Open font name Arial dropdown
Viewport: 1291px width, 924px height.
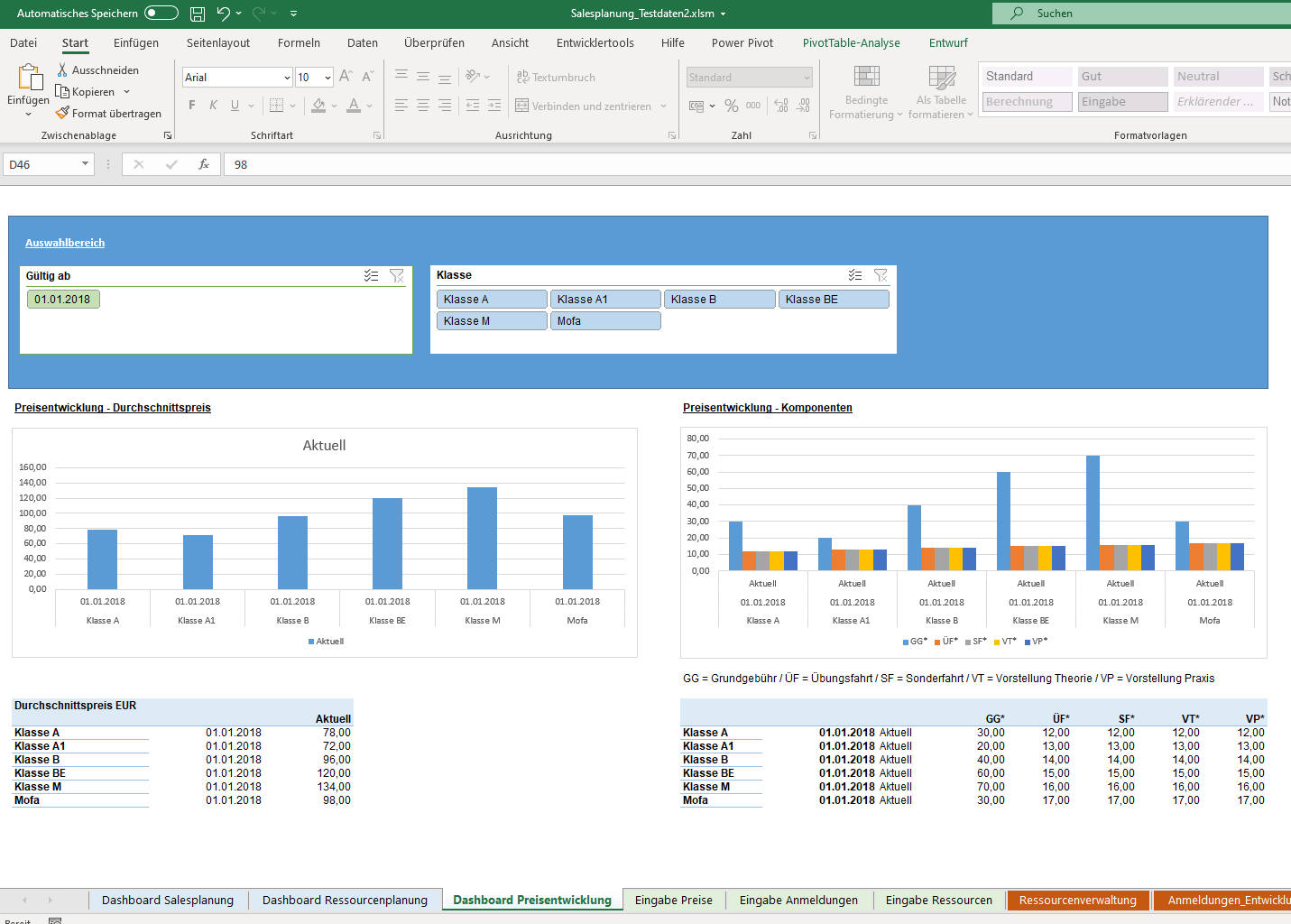pyautogui.click(x=287, y=78)
